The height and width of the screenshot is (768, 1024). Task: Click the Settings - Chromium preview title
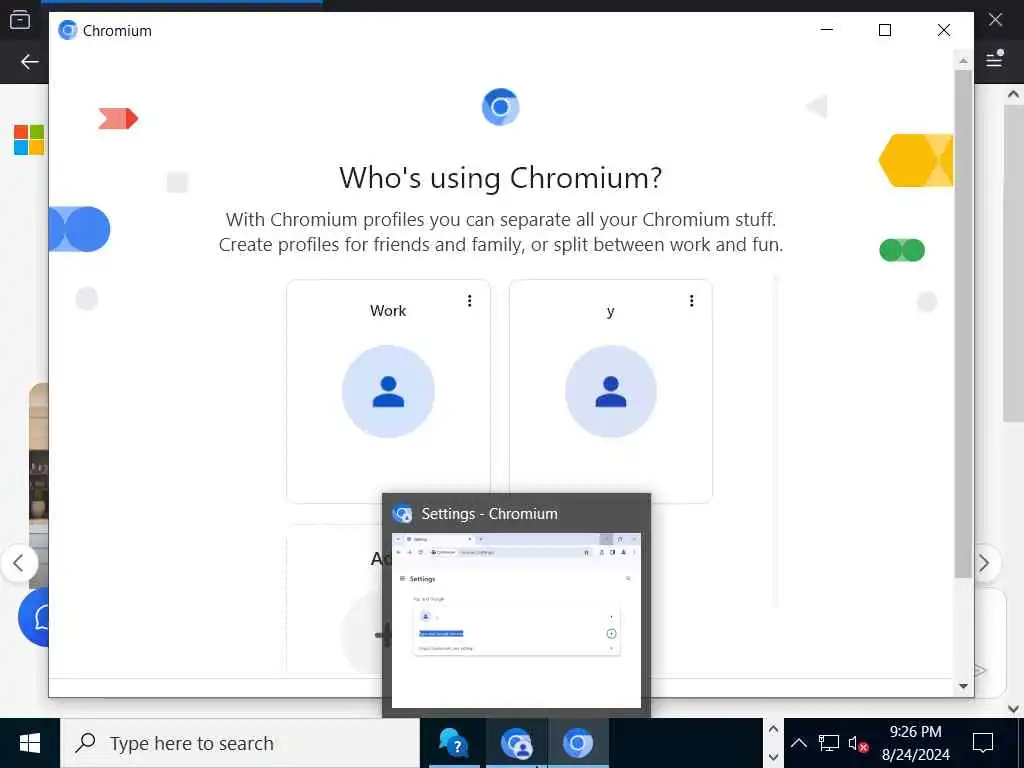[490, 514]
